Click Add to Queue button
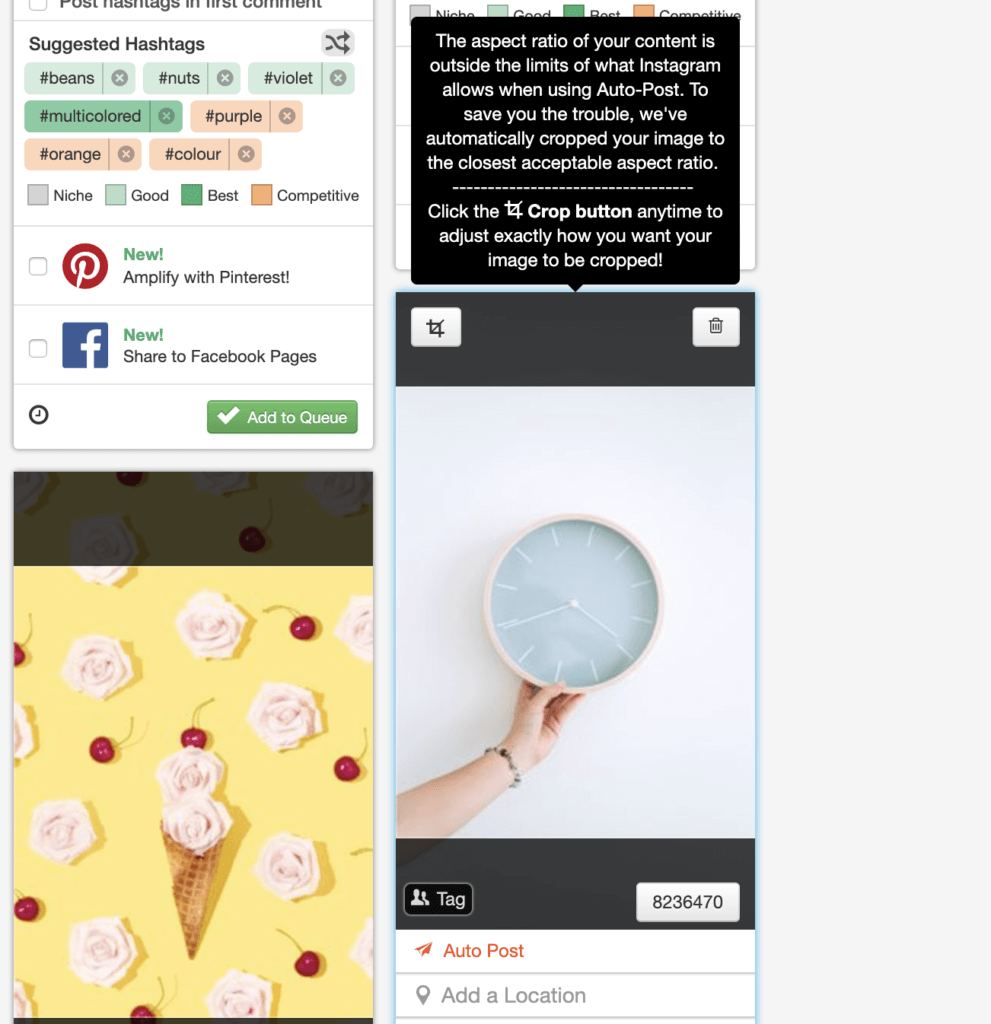Screen dimensions: 991x1024 282,417
